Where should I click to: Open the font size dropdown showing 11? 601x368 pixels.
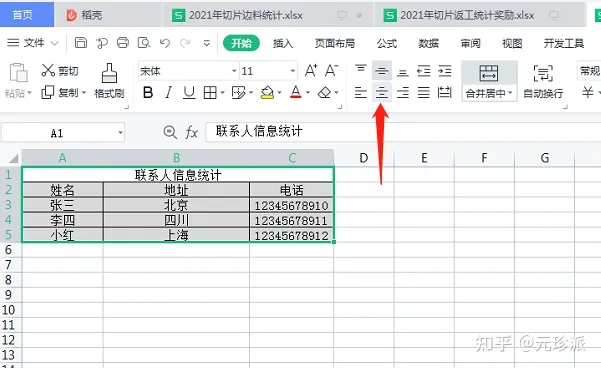tap(268, 71)
